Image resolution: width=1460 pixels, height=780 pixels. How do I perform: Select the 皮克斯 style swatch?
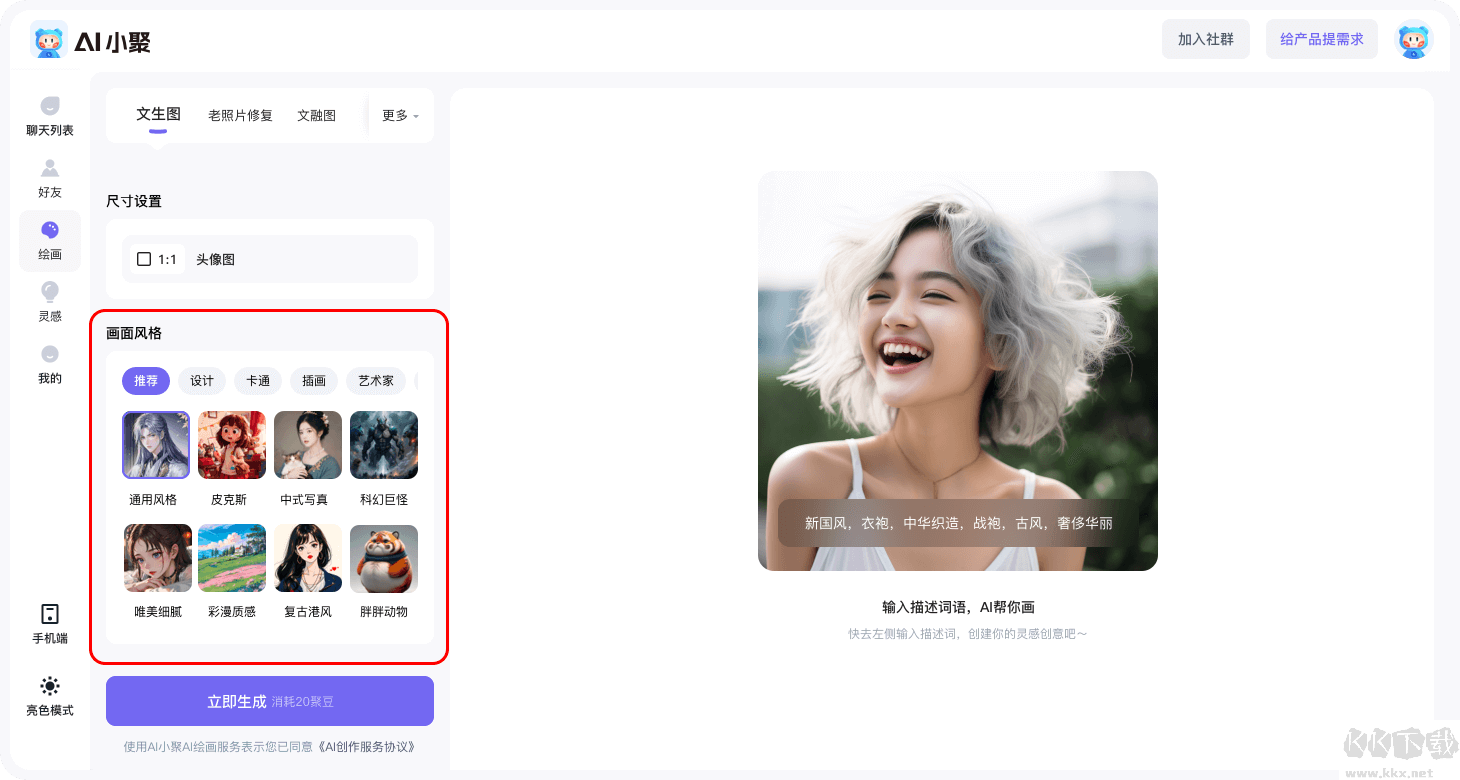click(x=231, y=444)
